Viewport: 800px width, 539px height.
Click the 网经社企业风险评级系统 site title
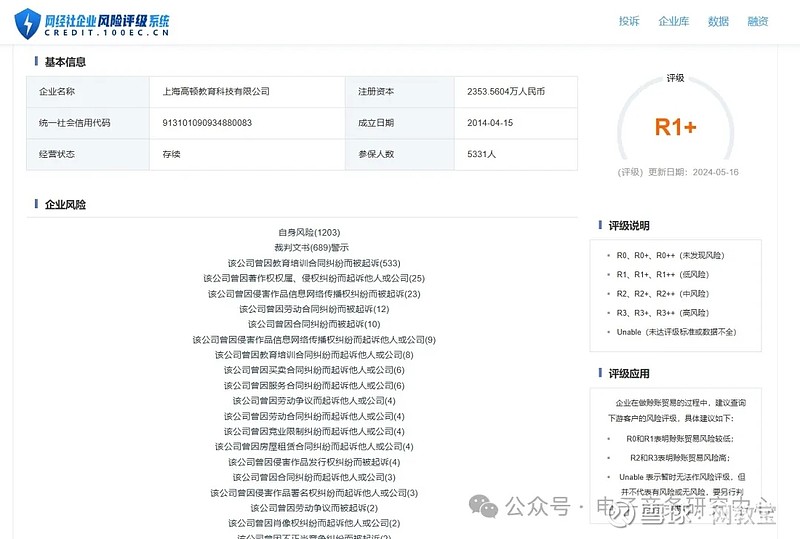coord(107,21)
